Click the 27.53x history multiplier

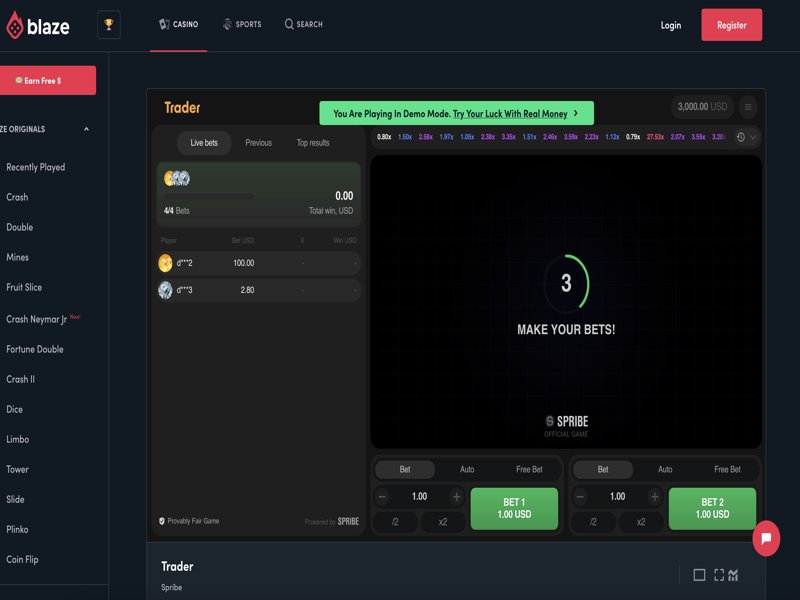[656, 137]
